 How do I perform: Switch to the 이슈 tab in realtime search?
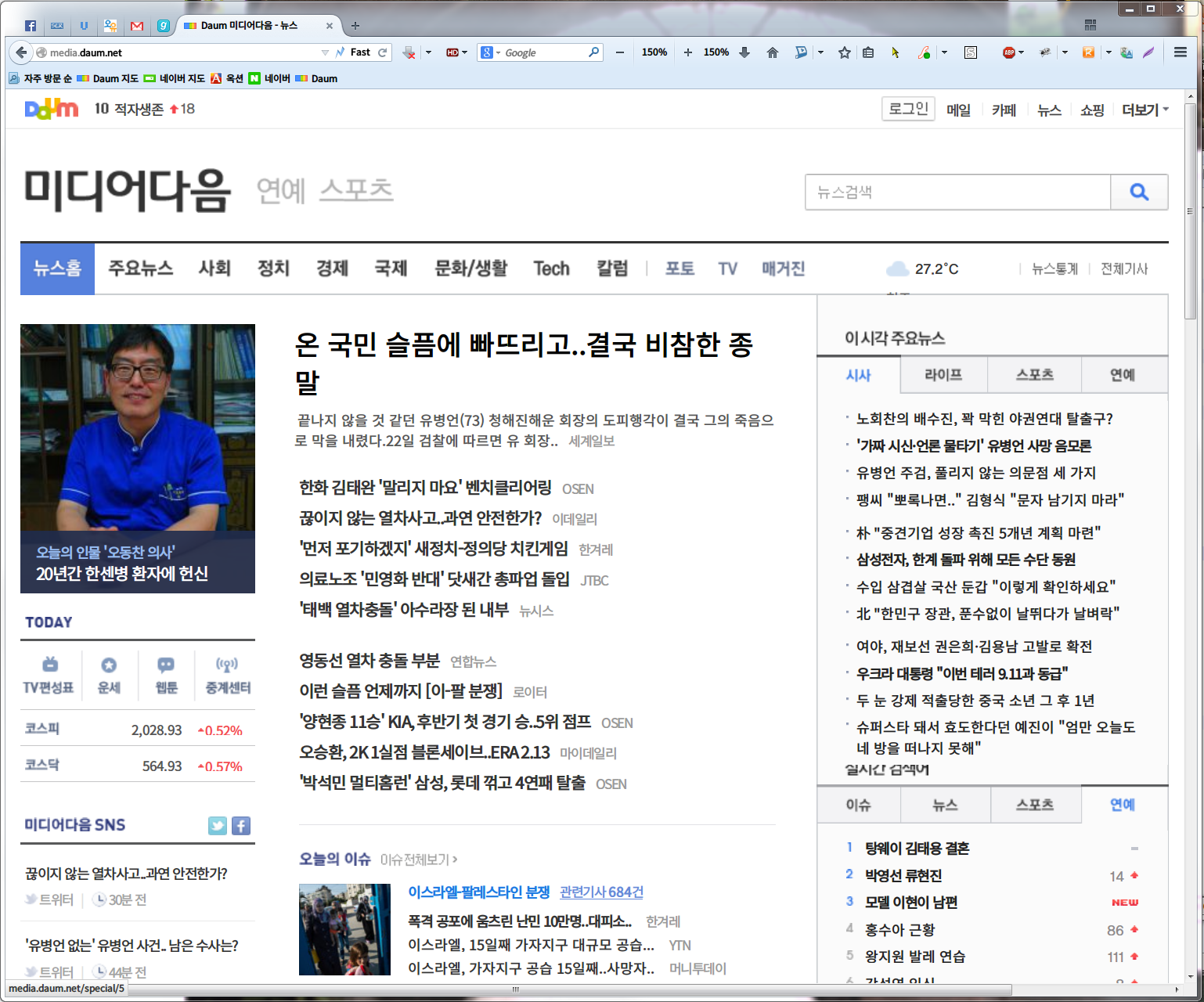[858, 805]
